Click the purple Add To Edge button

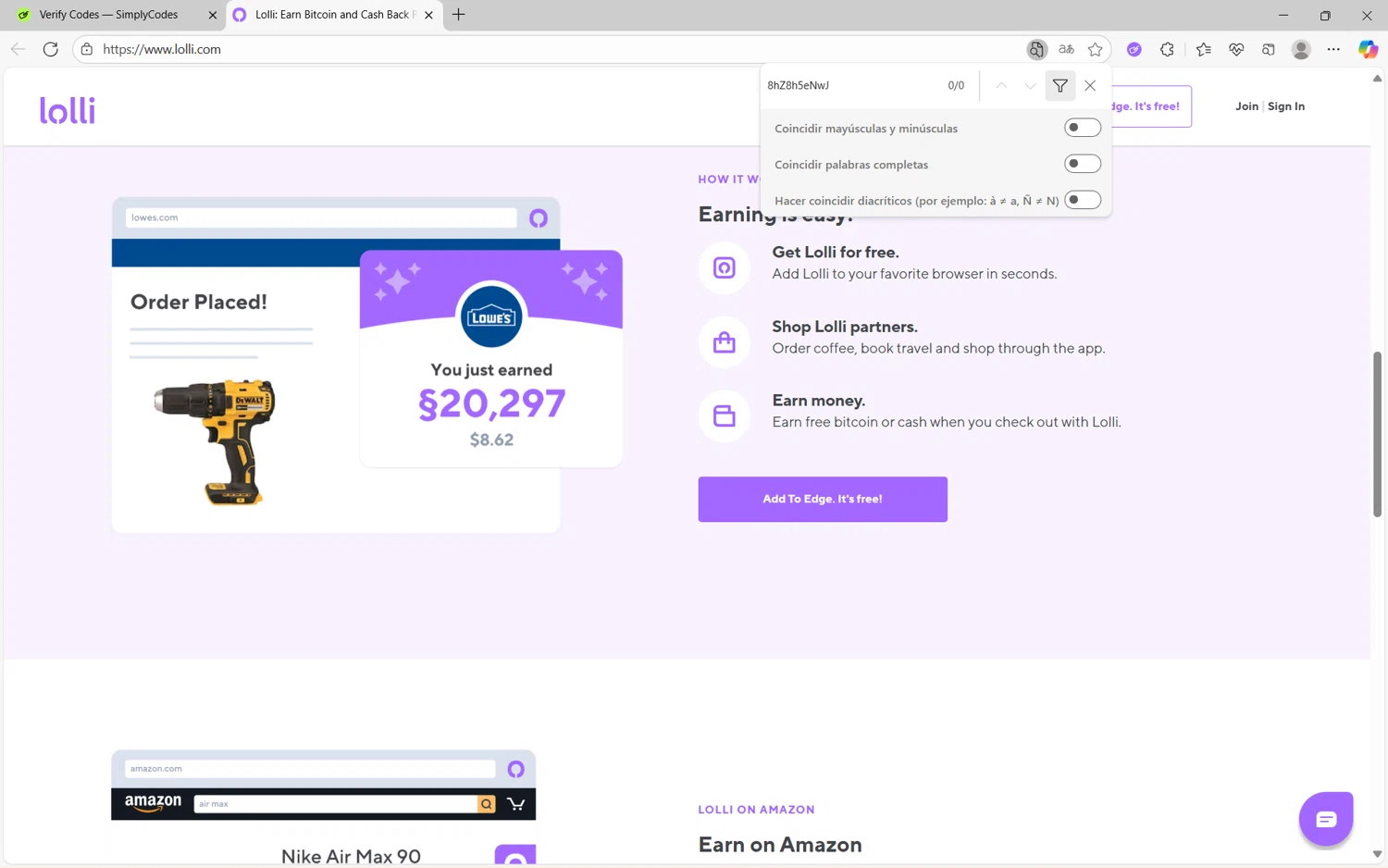click(x=823, y=499)
